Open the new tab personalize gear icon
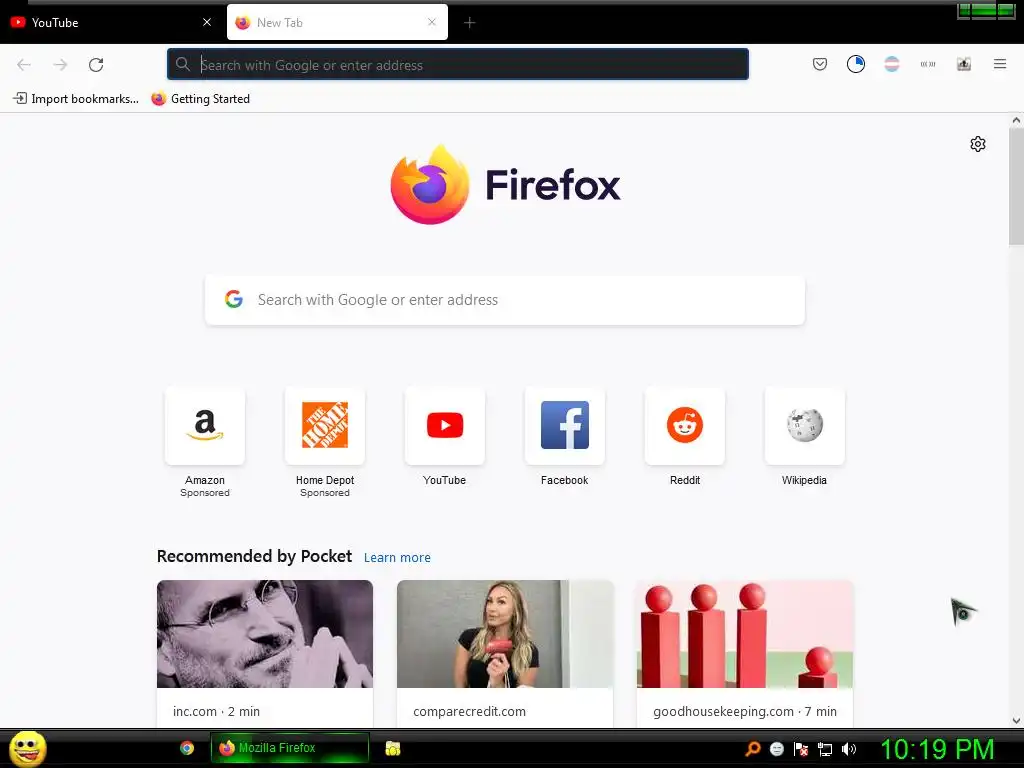Screen dimensions: 1024x768 click(978, 144)
